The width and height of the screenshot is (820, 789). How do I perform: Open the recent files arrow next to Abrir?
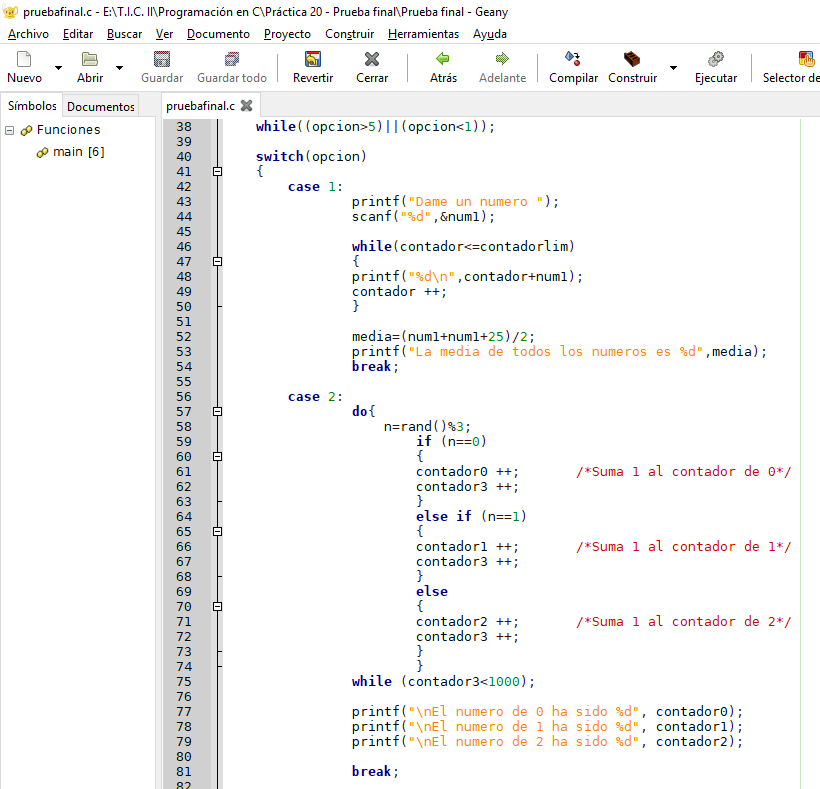click(x=119, y=67)
